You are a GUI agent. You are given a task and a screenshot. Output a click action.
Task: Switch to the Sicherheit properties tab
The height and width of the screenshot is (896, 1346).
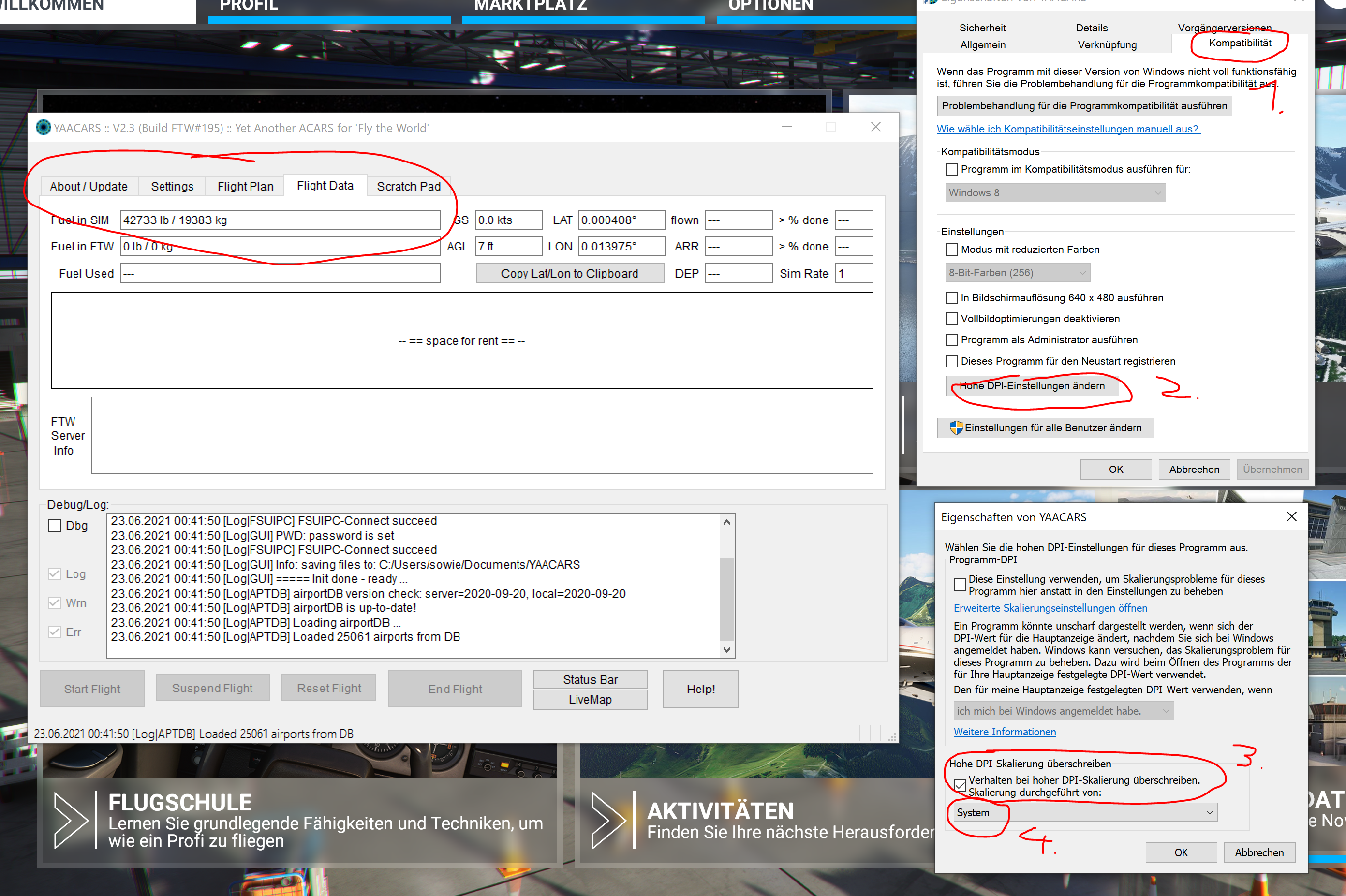[x=982, y=28]
